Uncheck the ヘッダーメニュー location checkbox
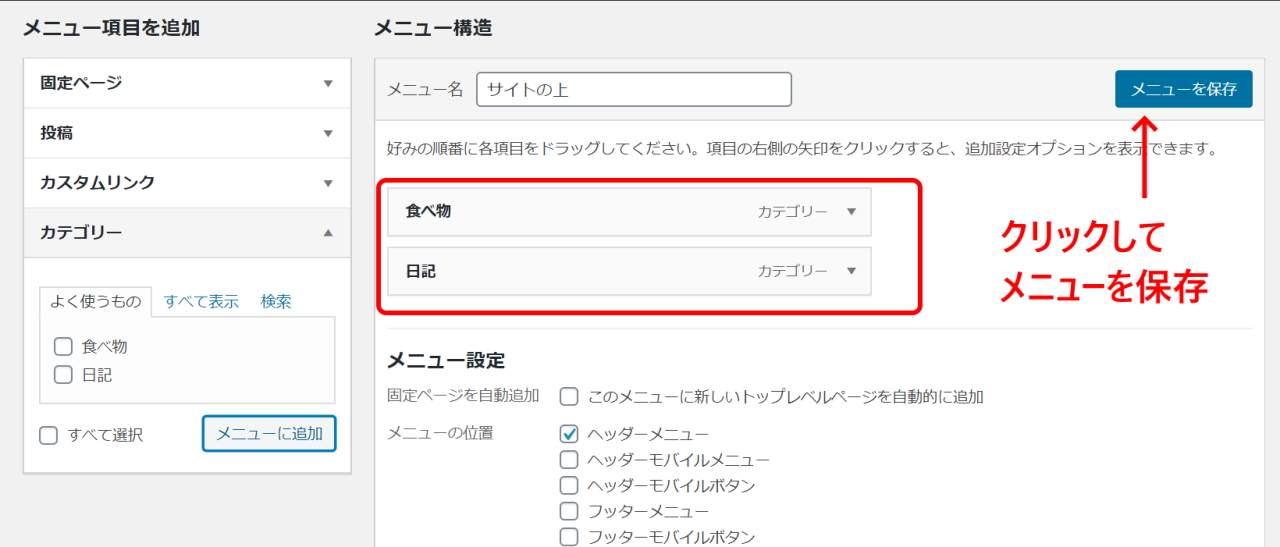Screen dimensions: 1280x547 click(569, 434)
